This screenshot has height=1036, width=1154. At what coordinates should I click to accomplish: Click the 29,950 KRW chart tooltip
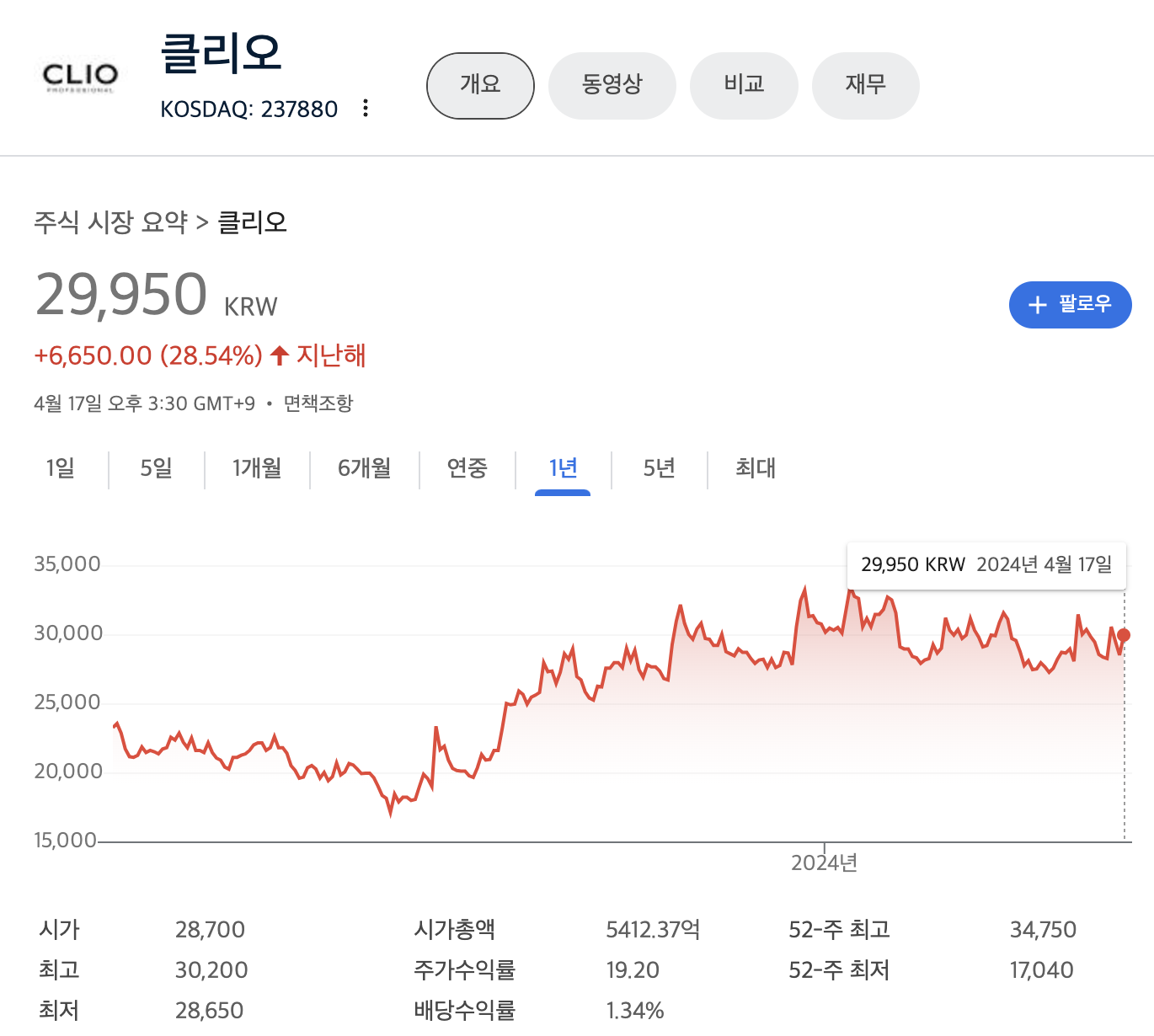click(986, 565)
